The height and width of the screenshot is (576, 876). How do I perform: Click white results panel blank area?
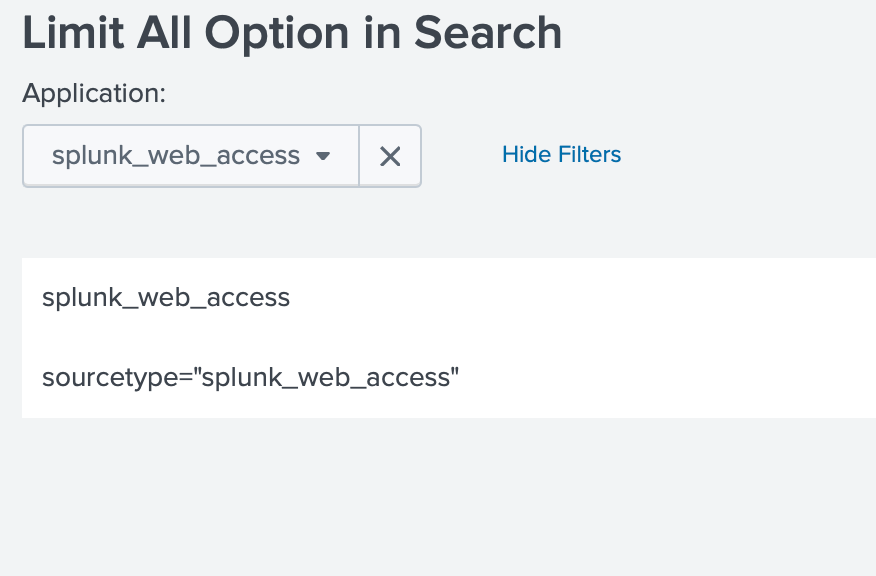pos(650,338)
